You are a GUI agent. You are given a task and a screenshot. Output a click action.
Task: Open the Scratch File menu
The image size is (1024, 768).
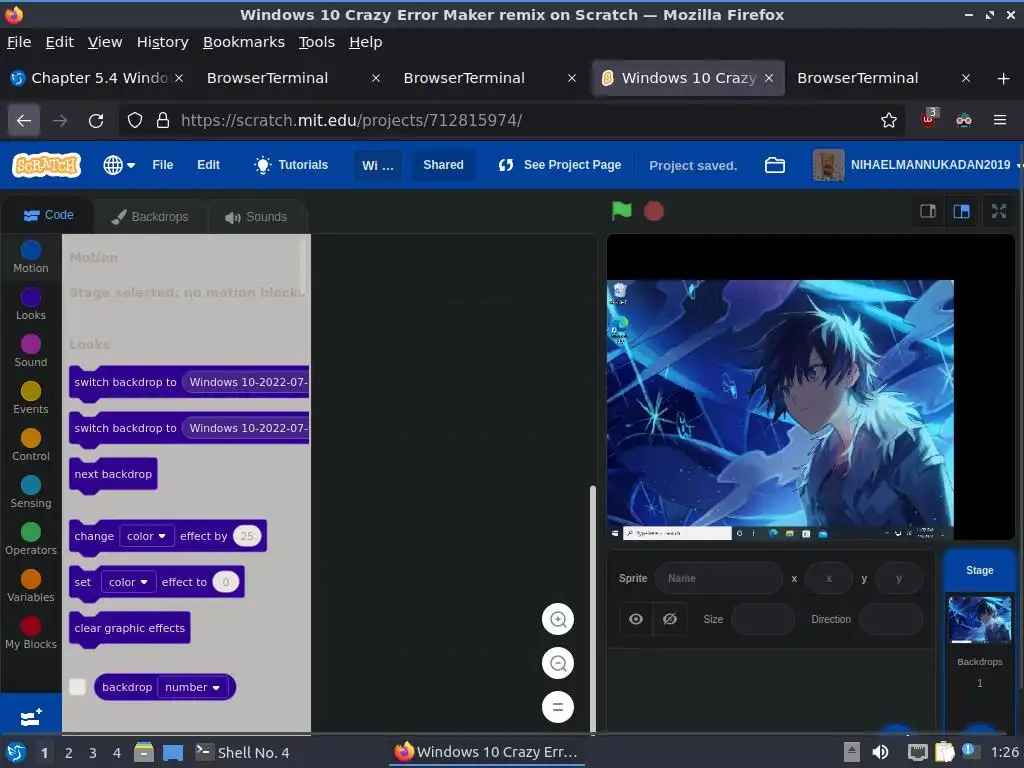coord(163,165)
